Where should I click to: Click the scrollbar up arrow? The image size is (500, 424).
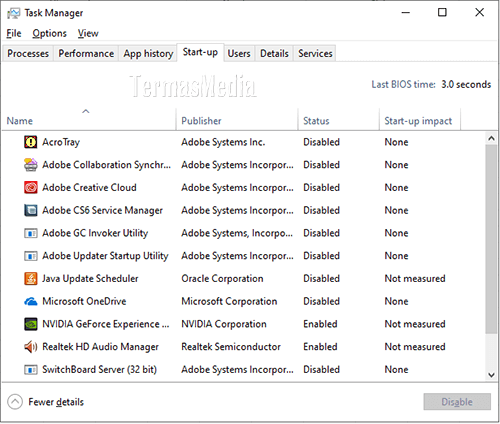tap(491, 138)
